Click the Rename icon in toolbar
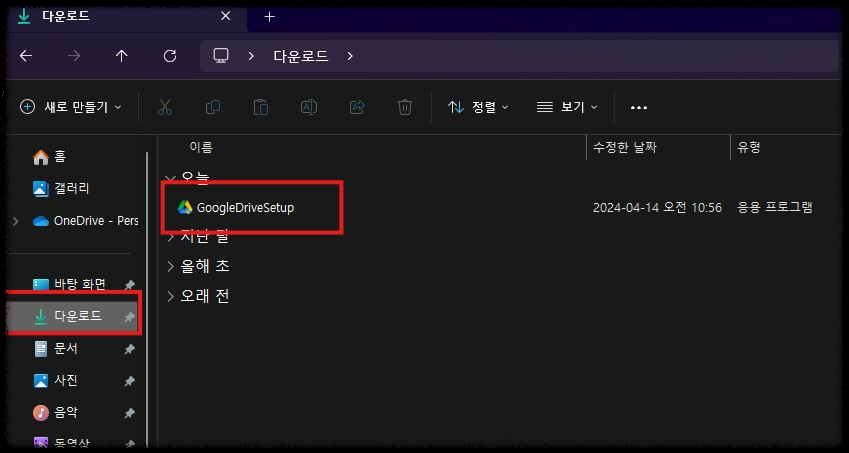 tap(309, 107)
